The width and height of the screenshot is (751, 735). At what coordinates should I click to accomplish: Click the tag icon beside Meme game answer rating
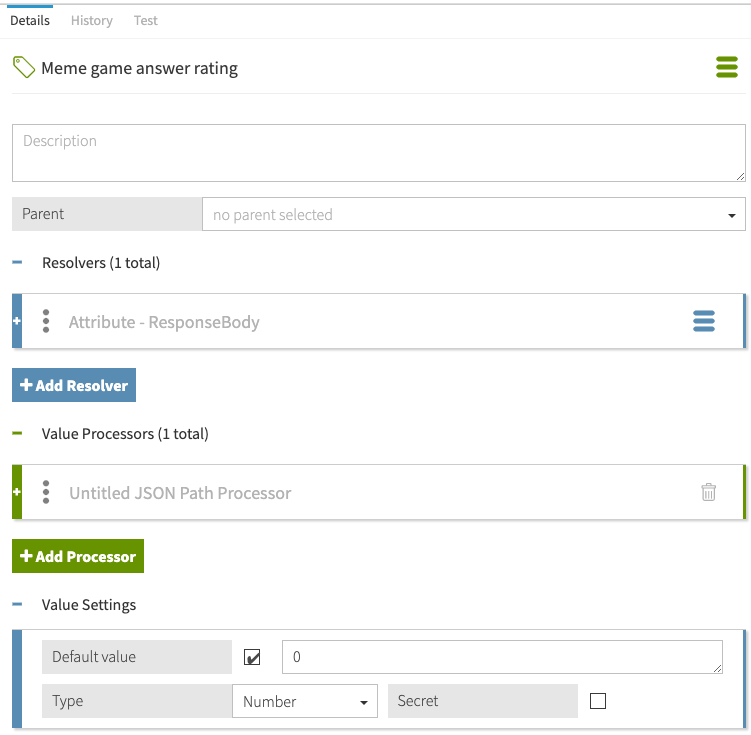coord(23,68)
